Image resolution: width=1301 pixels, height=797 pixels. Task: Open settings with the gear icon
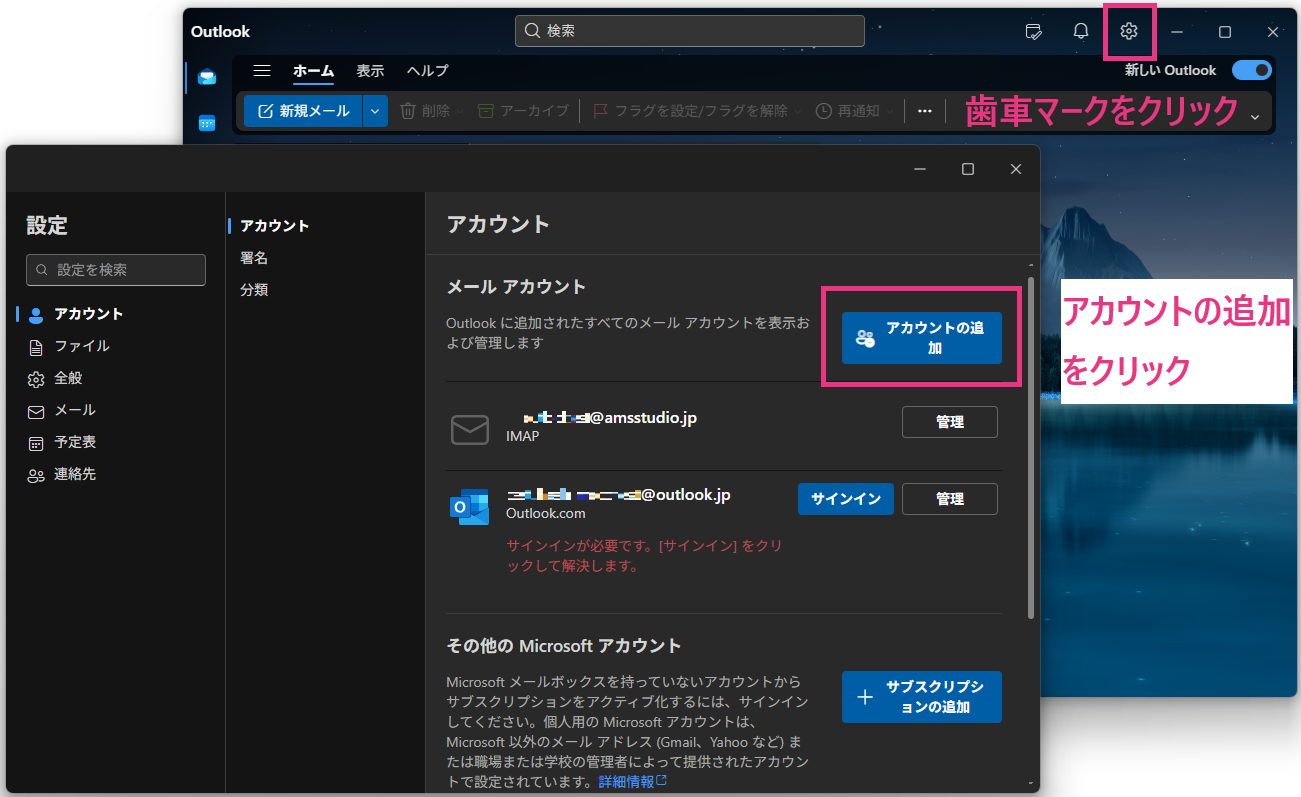tap(1129, 32)
